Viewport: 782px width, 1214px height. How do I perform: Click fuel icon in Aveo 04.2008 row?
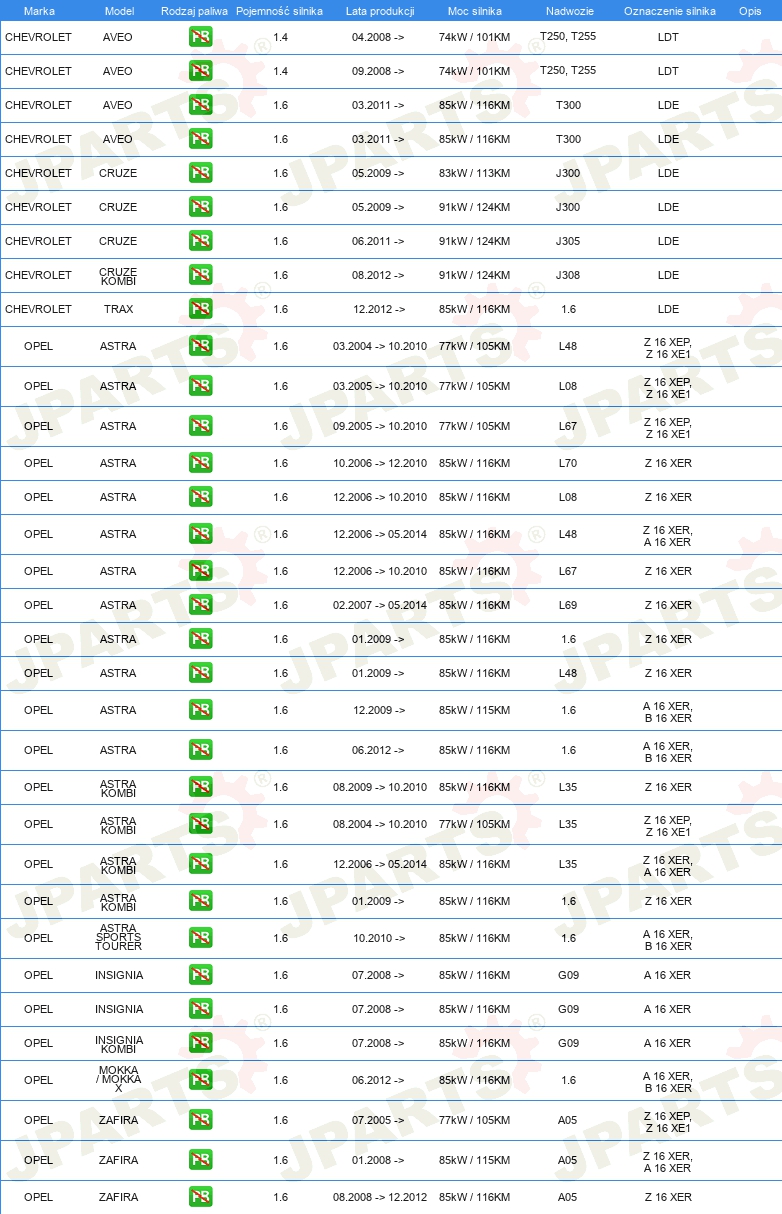tap(200, 37)
